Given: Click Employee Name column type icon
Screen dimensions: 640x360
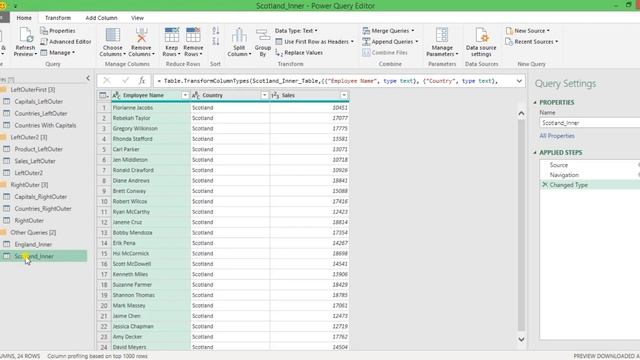Looking at the screenshot, I should (x=116, y=96).
